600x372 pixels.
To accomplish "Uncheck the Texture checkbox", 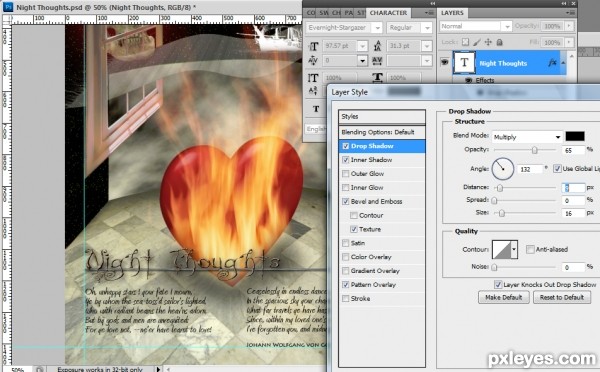I will (354, 229).
